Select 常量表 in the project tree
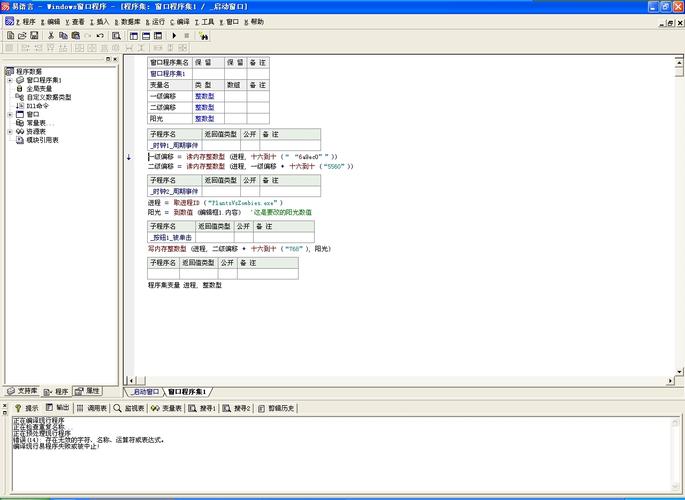This screenshot has height=500, width=685. tap(35, 123)
